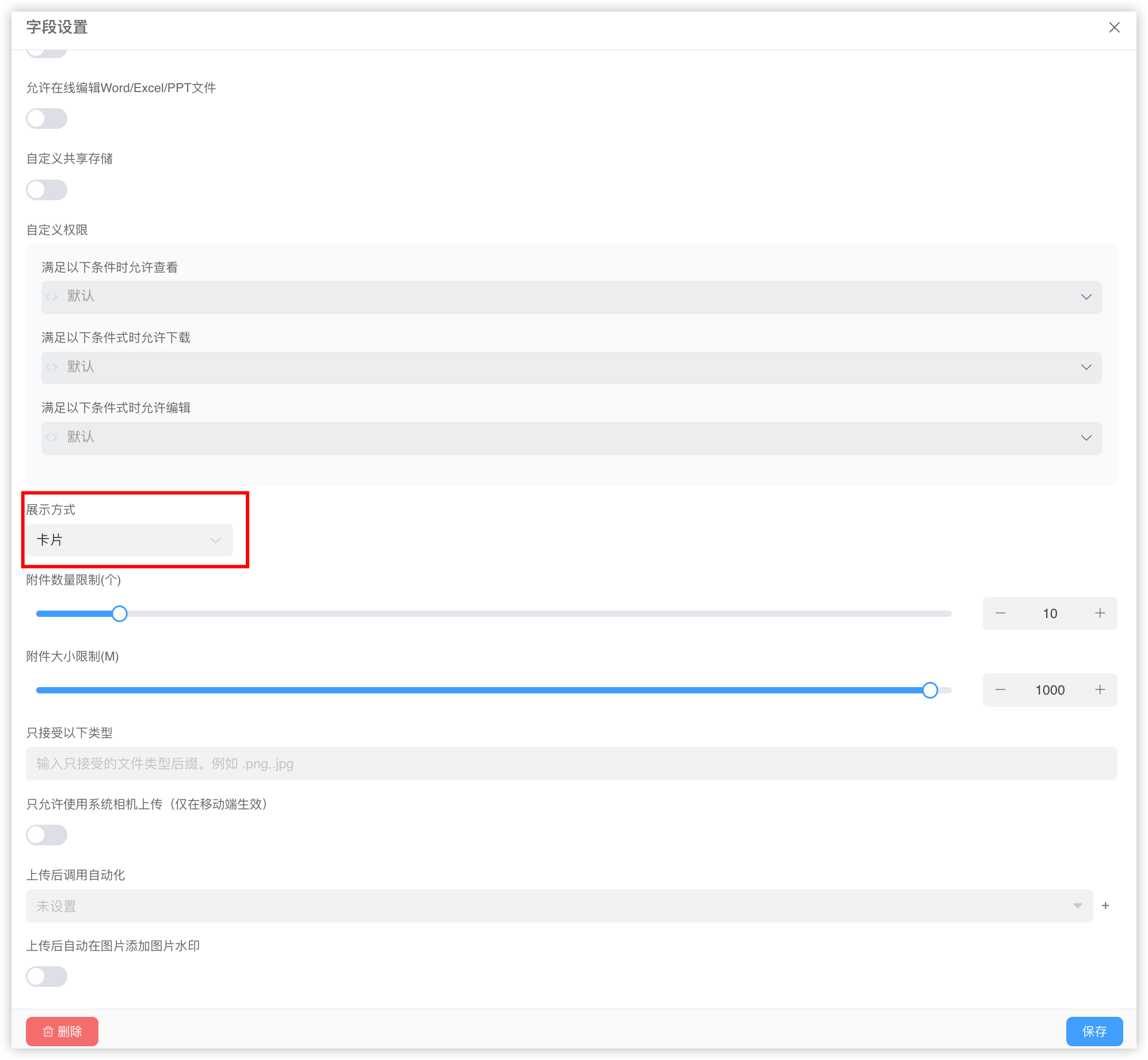Click the plus icon next to automation dropdown

point(1105,906)
